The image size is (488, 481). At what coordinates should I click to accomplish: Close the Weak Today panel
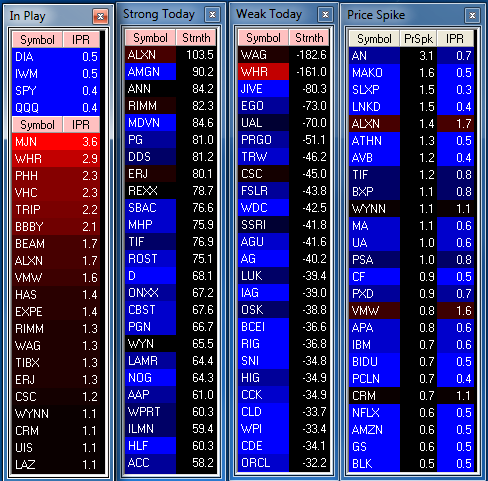pyautogui.click(x=325, y=15)
